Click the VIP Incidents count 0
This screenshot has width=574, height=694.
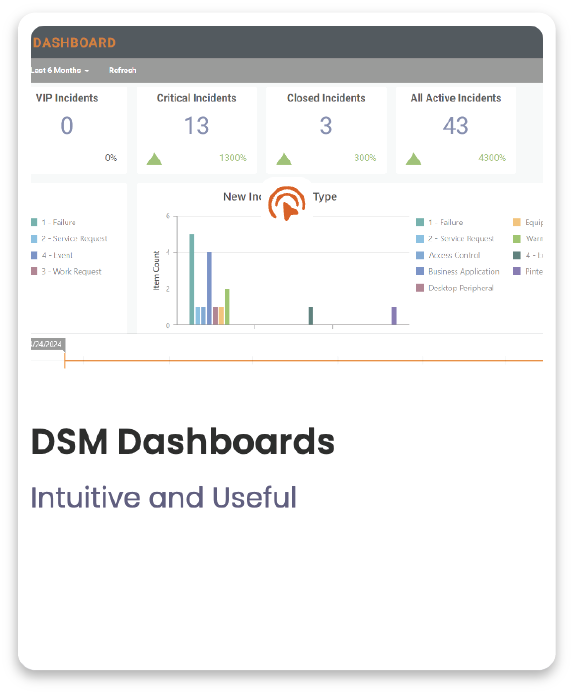(67, 126)
